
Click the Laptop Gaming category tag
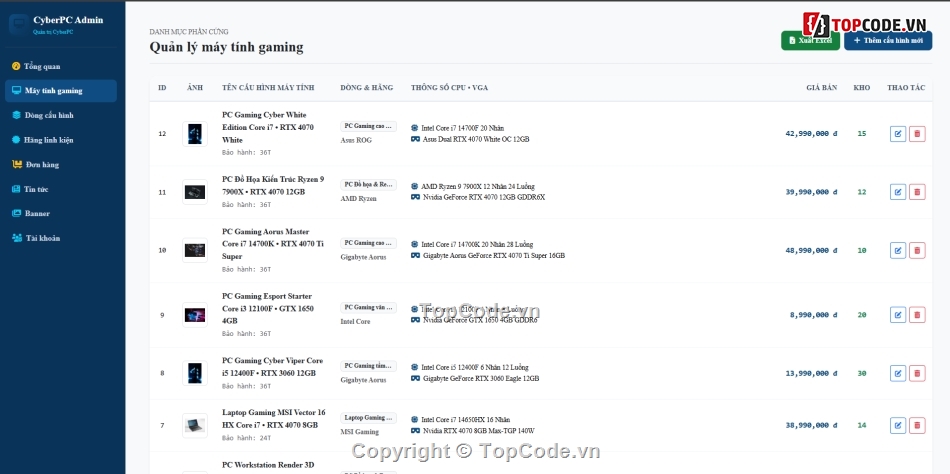(x=368, y=418)
